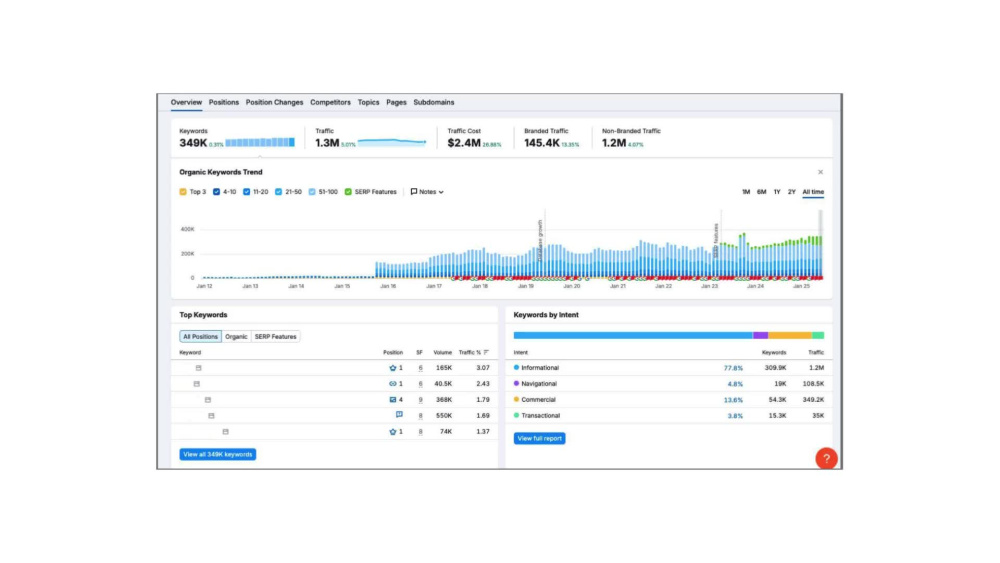This screenshot has width=1000, height=563.
Task: Select the 6M time range
Action: pos(761,191)
